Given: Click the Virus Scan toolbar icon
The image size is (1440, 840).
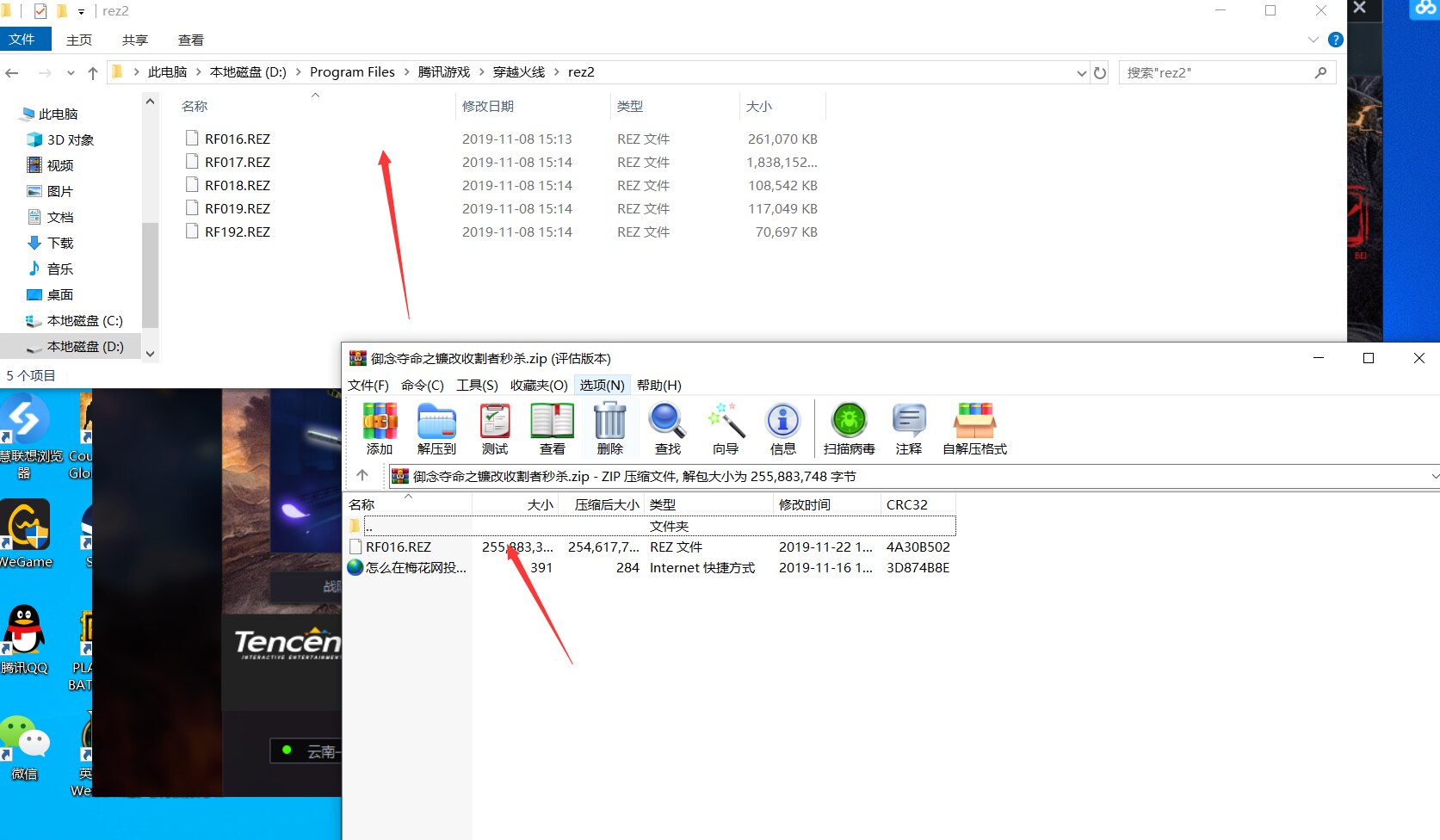Looking at the screenshot, I should [849, 429].
